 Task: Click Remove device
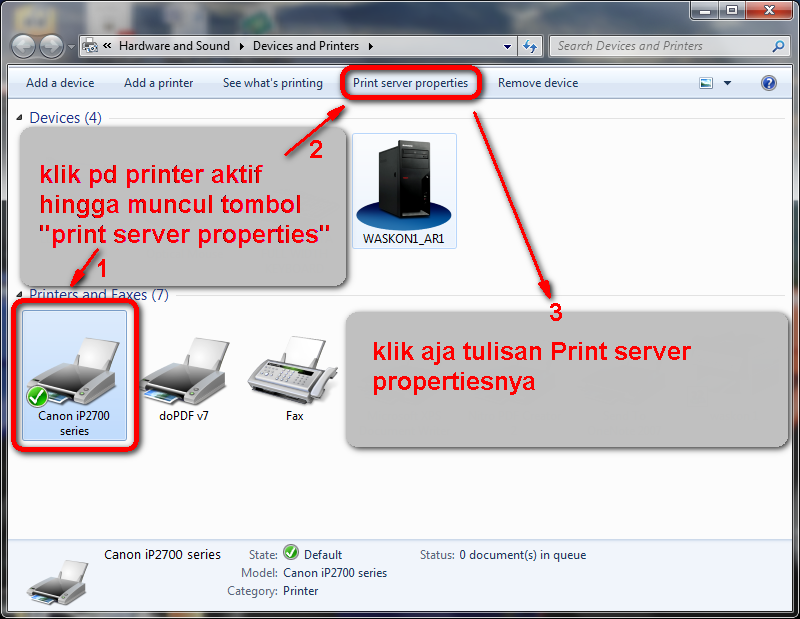click(x=538, y=83)
